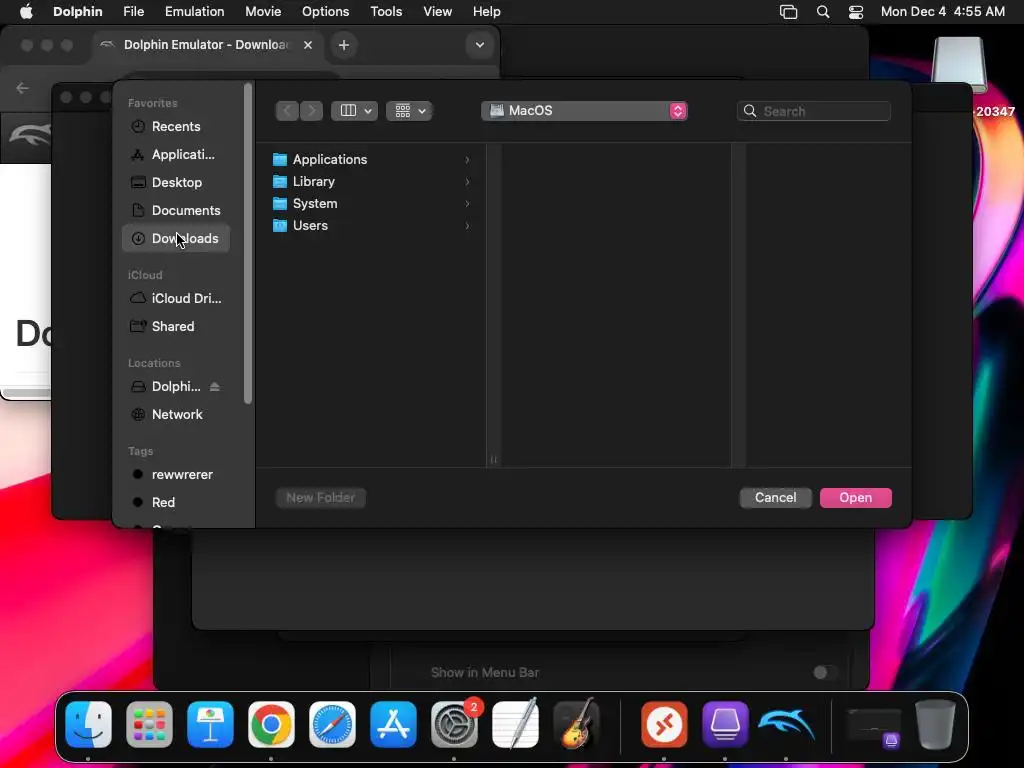Image resolution: width=1024 pixels, height=768 pixels.
Task: Open Control Center in the menu bar
Action: click(x=856, y=12)
